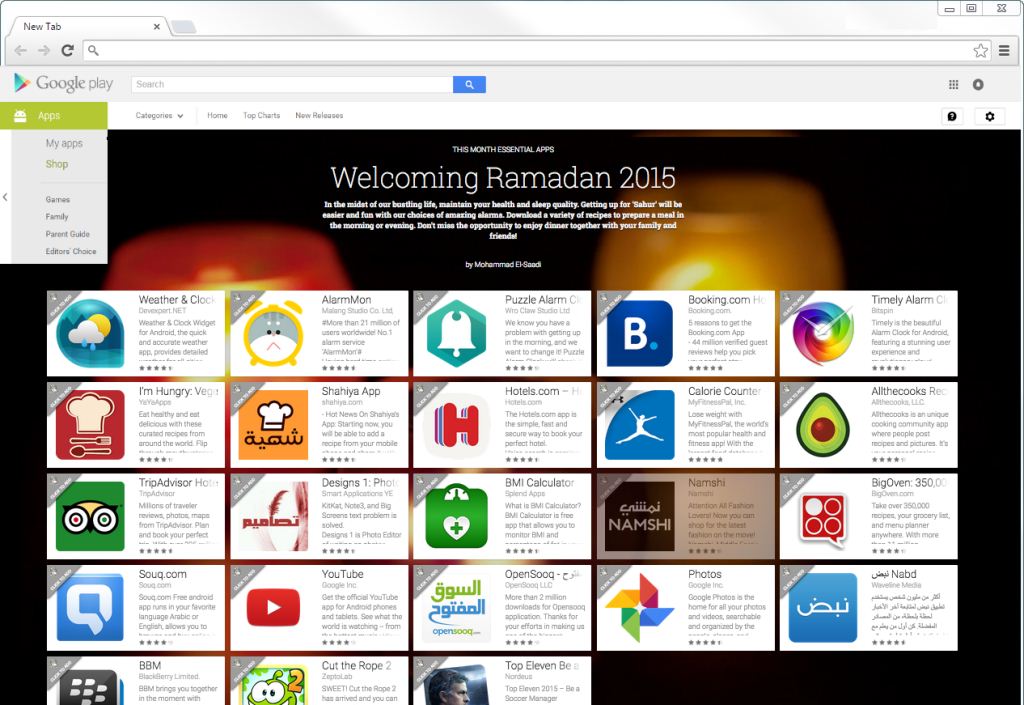Select the New Releases menu item
This screenshot has height=705, width=1024.
pos(321,115)
